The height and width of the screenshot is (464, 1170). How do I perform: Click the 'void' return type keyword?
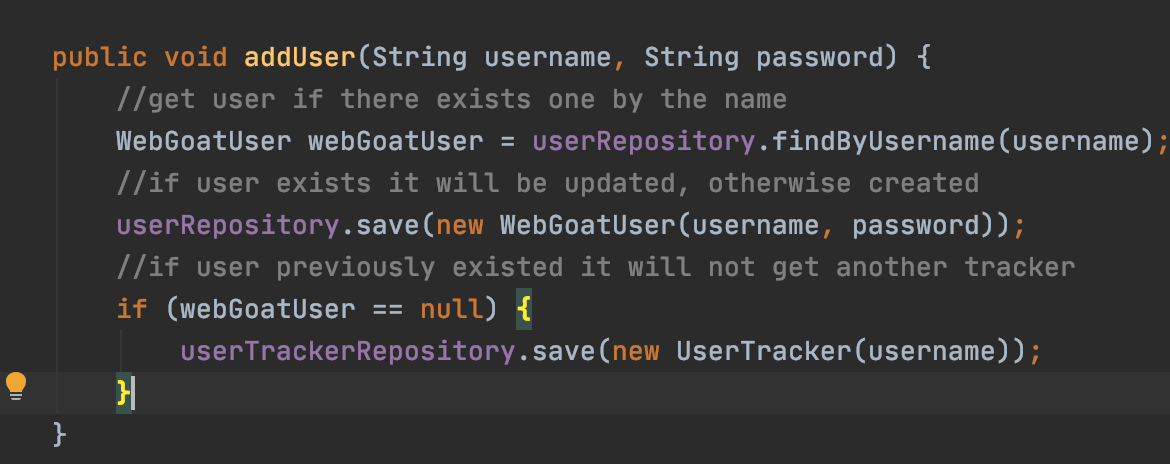pyautogui.click(x=196, y=57)
